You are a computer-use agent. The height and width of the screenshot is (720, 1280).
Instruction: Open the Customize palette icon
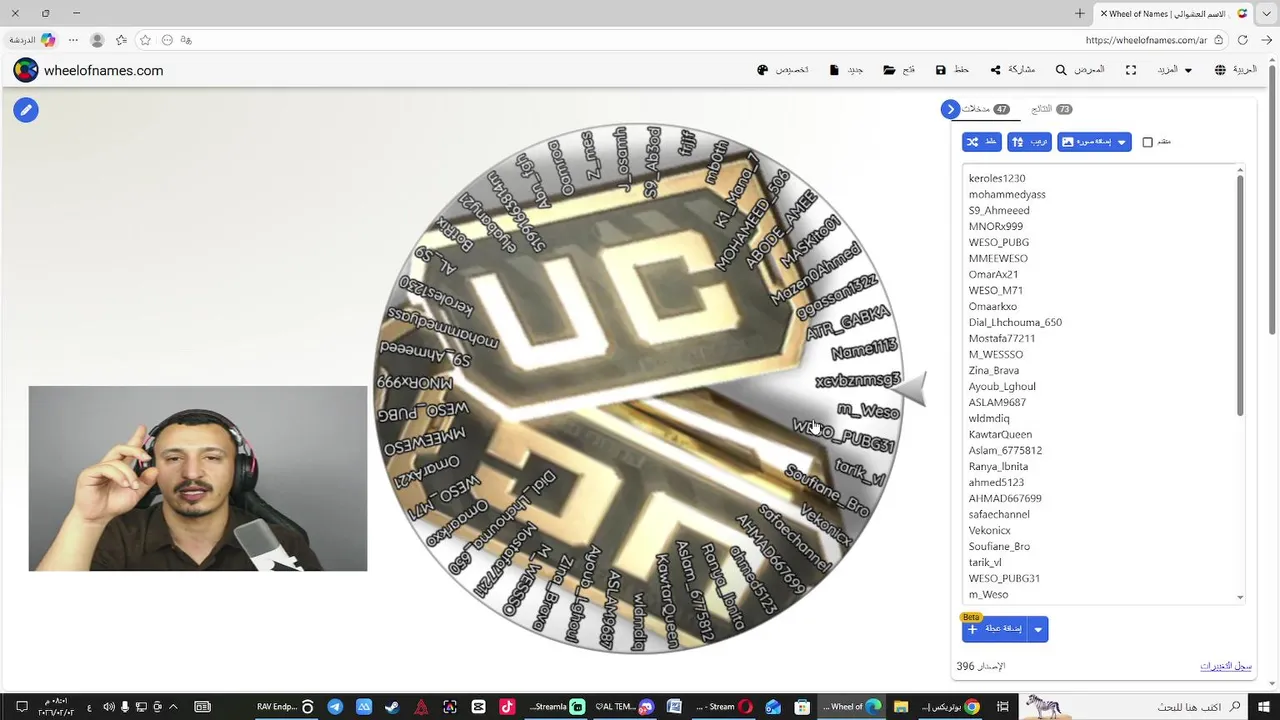click(x=763, y=70)
